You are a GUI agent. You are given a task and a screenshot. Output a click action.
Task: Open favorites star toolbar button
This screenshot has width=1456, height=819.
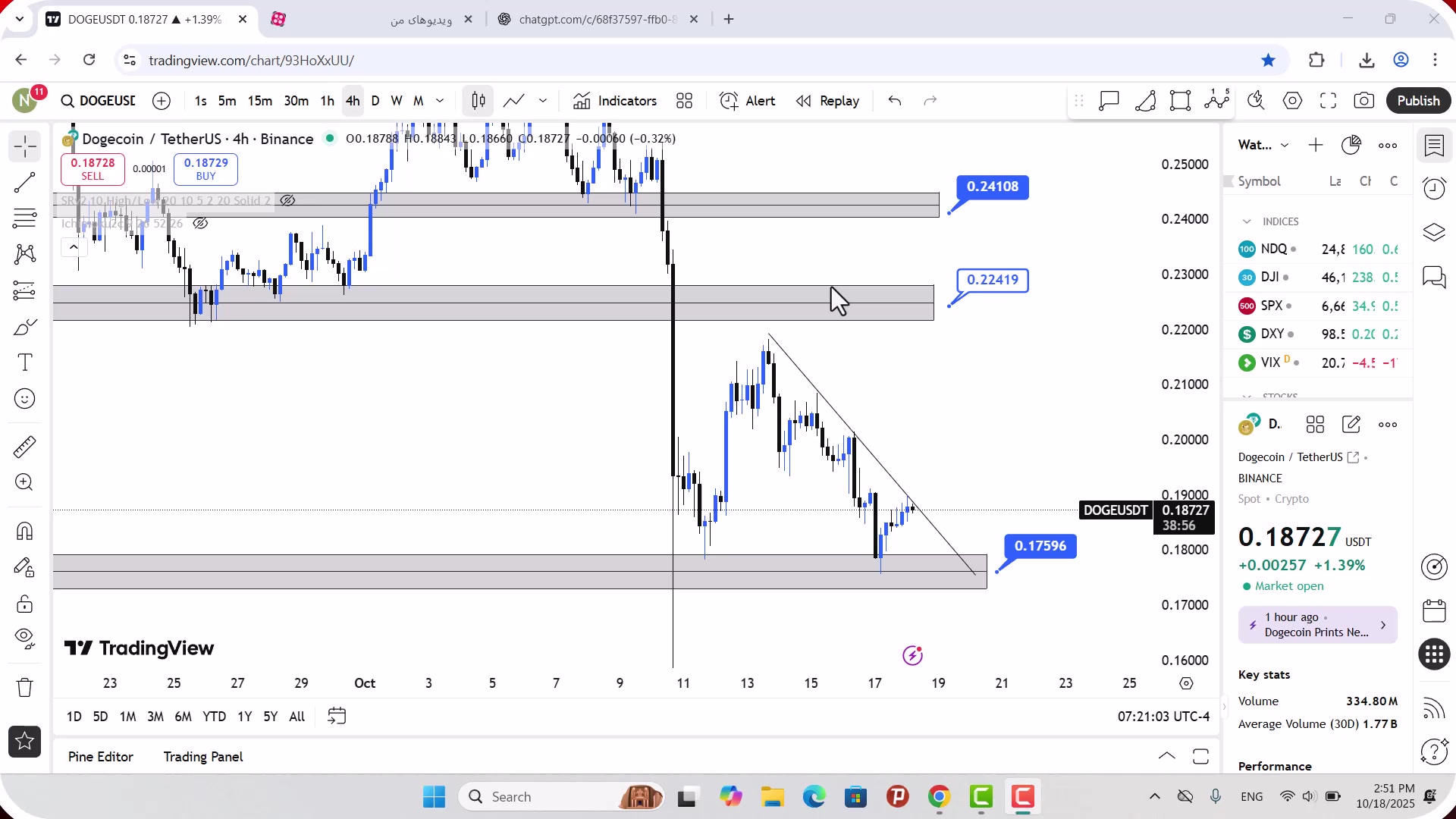tap(25, 742)
